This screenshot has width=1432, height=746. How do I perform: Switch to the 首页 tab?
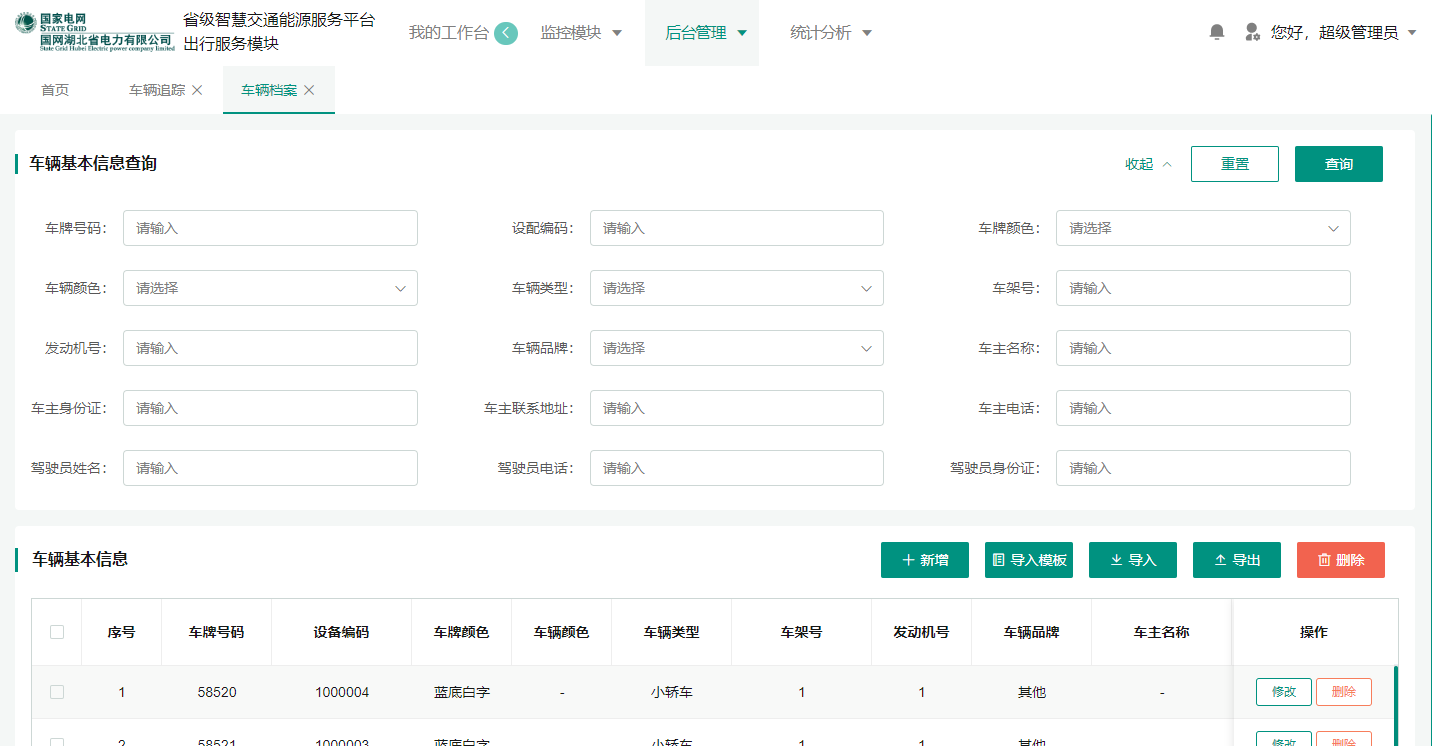[x=55, y=90]
